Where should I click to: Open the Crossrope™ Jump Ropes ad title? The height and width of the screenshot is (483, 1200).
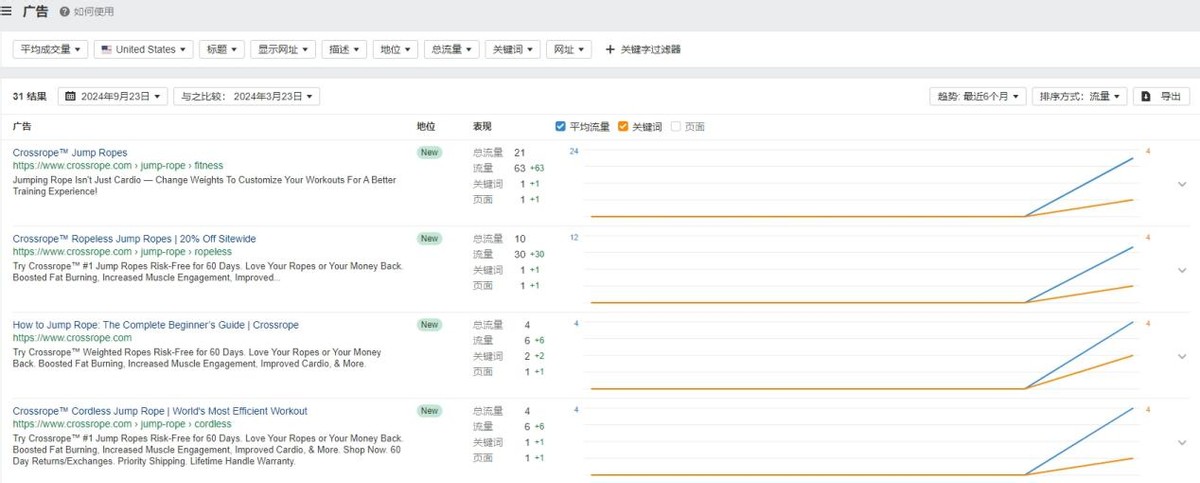[70, 153]
